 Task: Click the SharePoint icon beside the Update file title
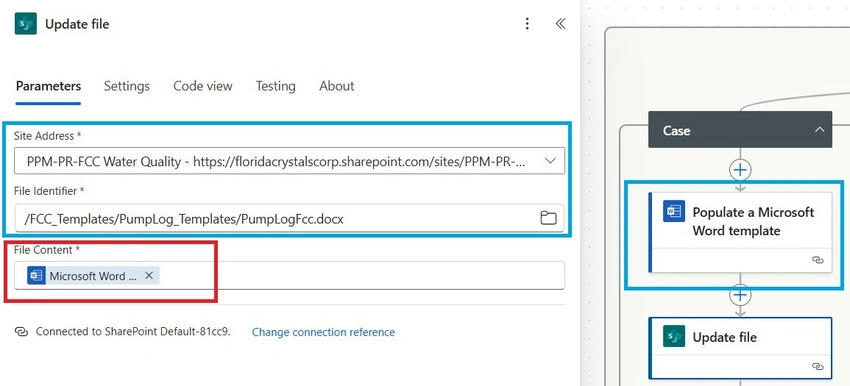pyautogui.click(x=25, y=24)
